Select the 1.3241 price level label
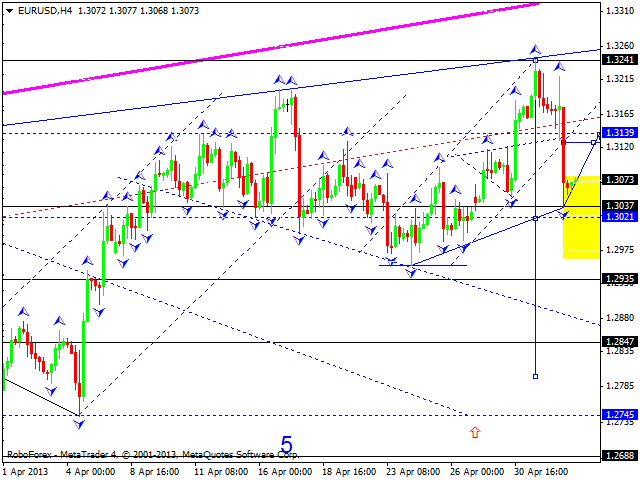The image size is (640, 480). (x=620, y=60)
